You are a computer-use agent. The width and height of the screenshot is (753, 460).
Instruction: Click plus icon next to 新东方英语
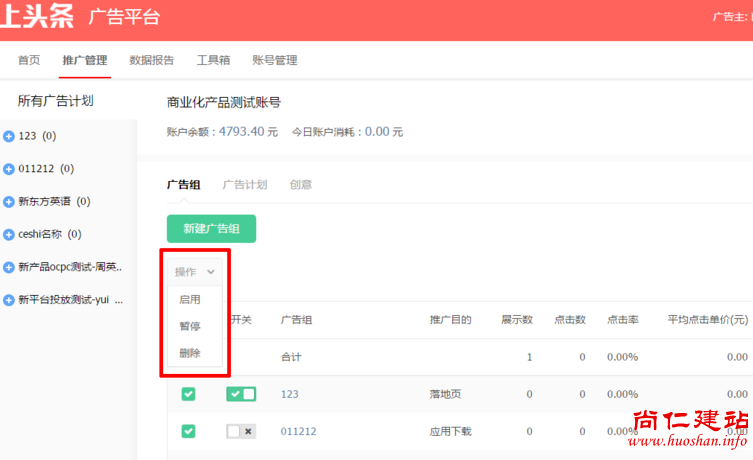coord(9,202)
